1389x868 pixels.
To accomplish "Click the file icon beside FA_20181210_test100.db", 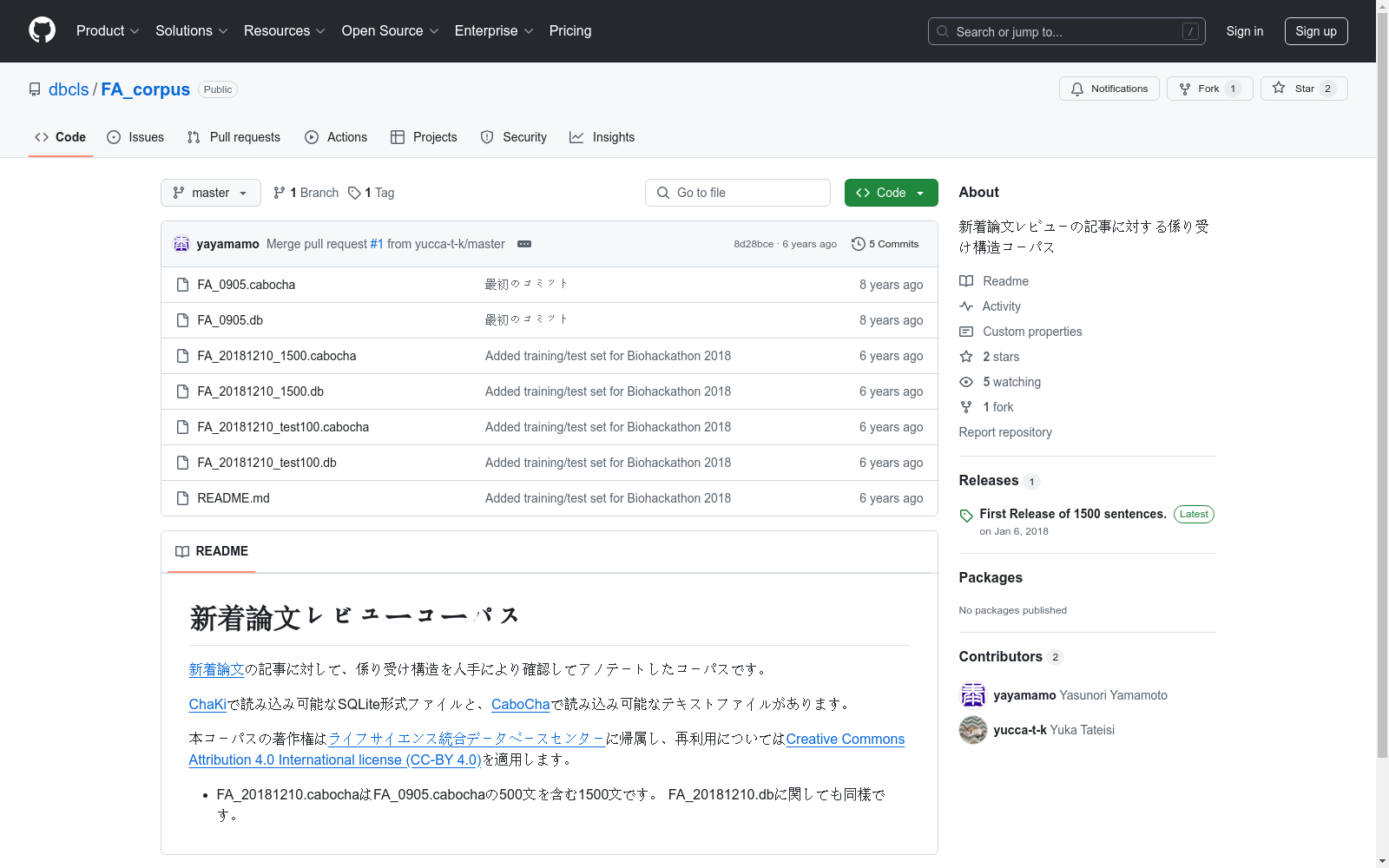I will pos(182,463).
